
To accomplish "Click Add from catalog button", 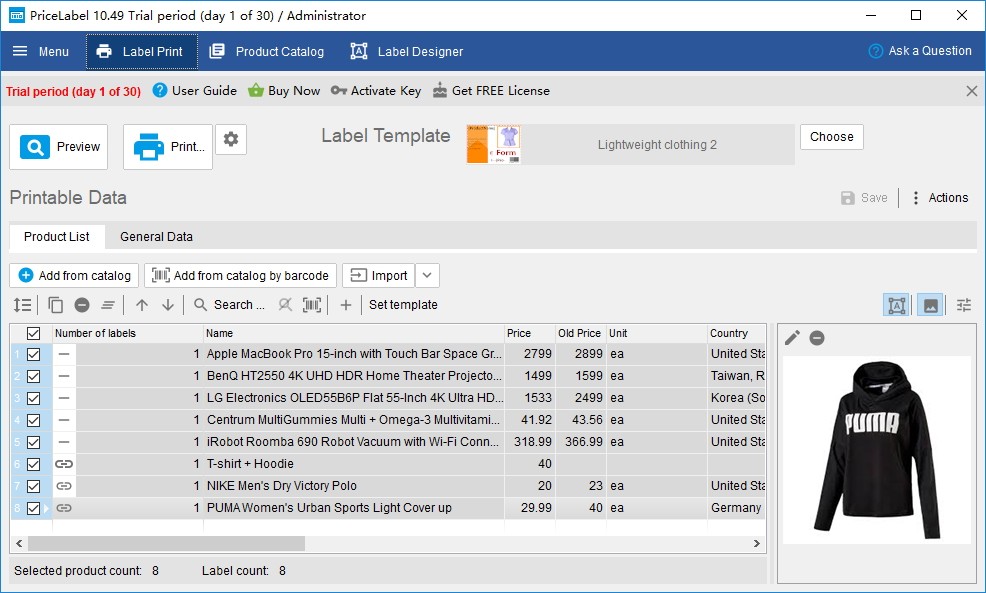I will coord(74,275).
